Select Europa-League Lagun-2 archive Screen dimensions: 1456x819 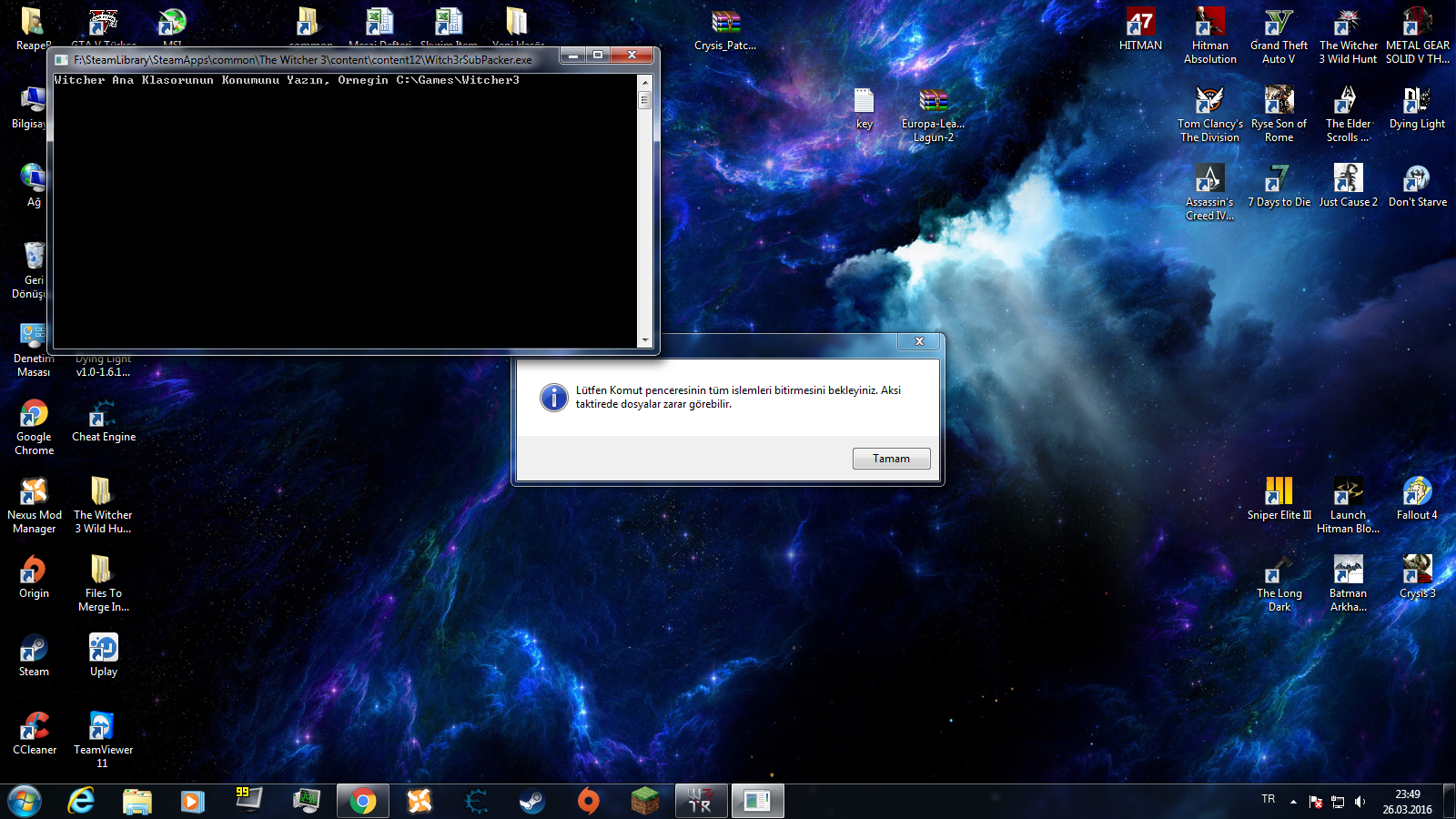click(x=933, y=114)
